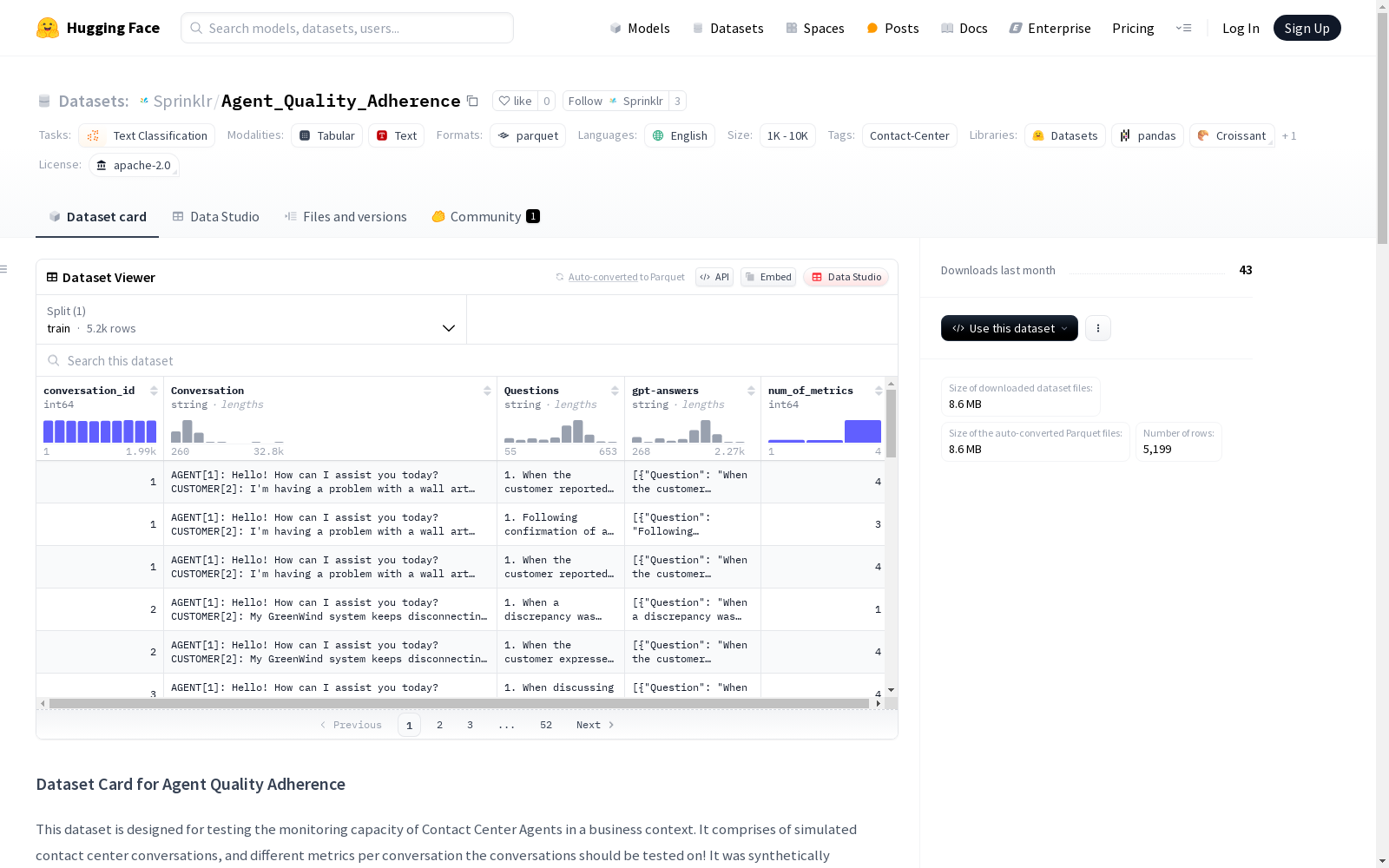
Task: Click the Sign Up button
Action: [x=1307, y=28]
